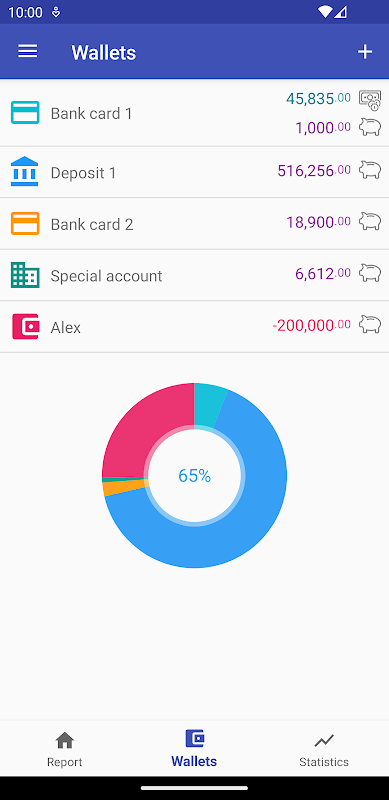Tap the plus icon to add wallet
Screen dimensions: 389x800
[364, 52]
